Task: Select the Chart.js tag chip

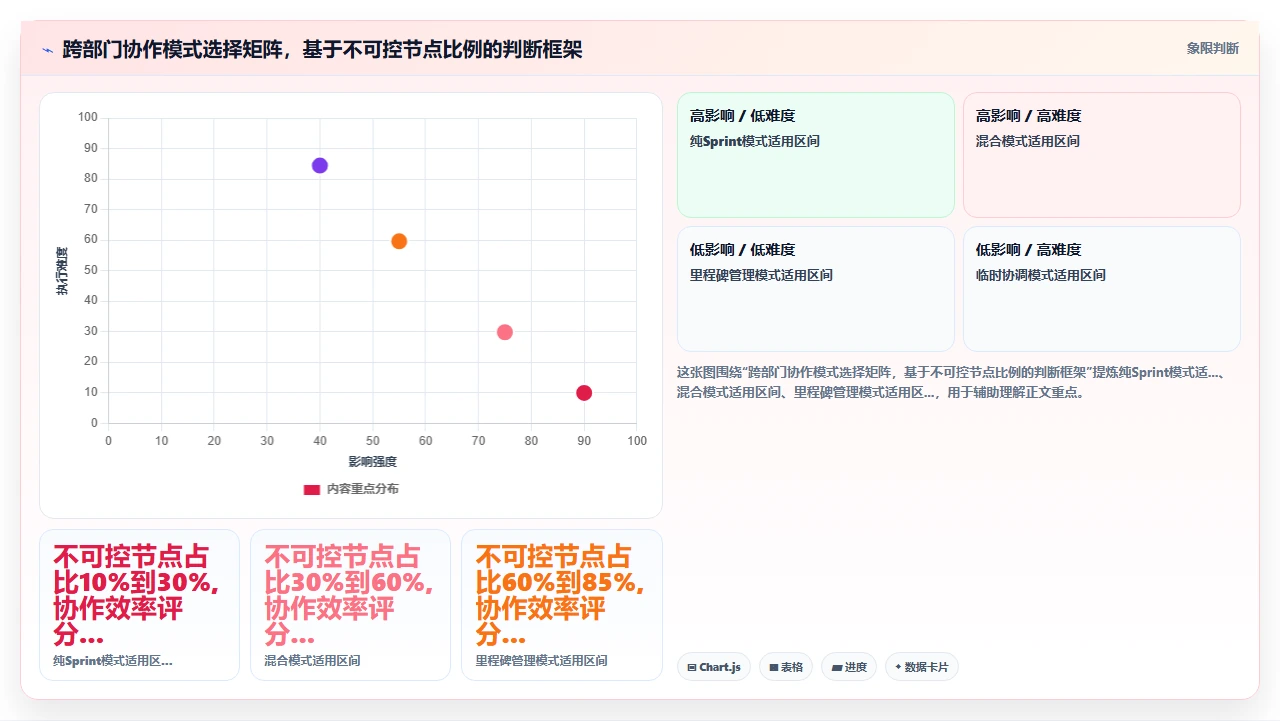Action: point(713,667)
